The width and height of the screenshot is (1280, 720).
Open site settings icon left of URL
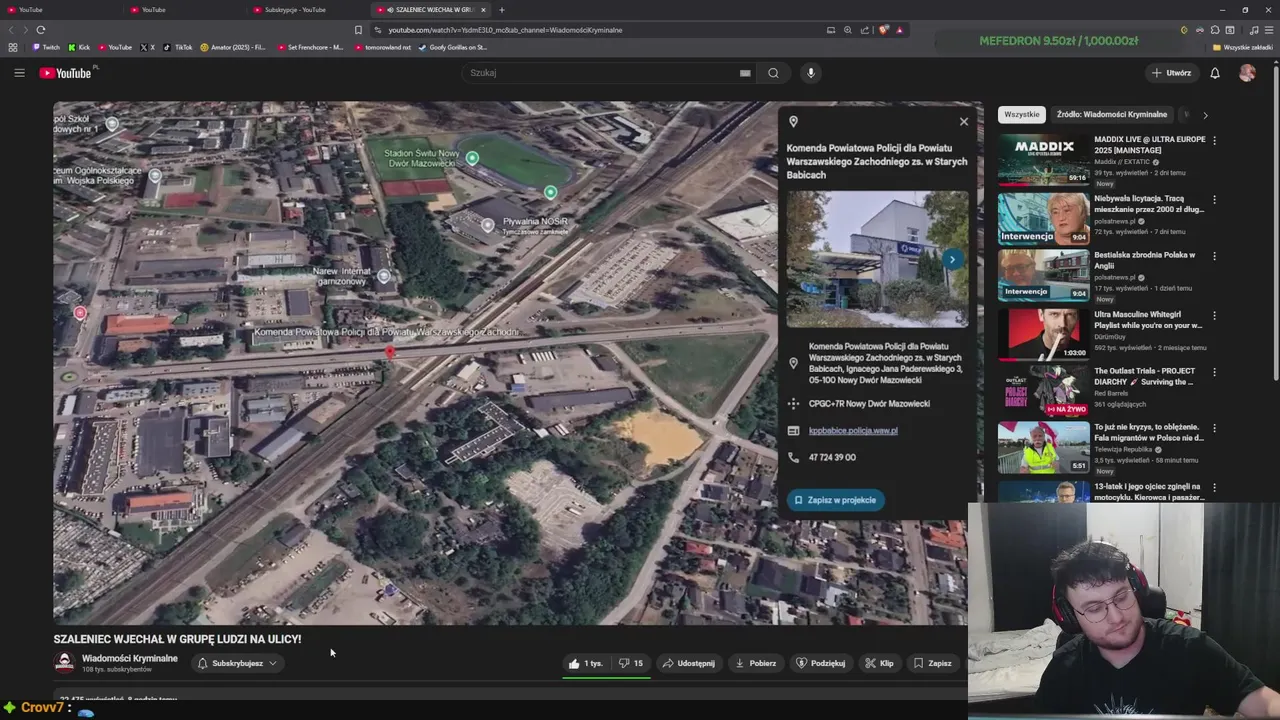click(x=379, y=30)
